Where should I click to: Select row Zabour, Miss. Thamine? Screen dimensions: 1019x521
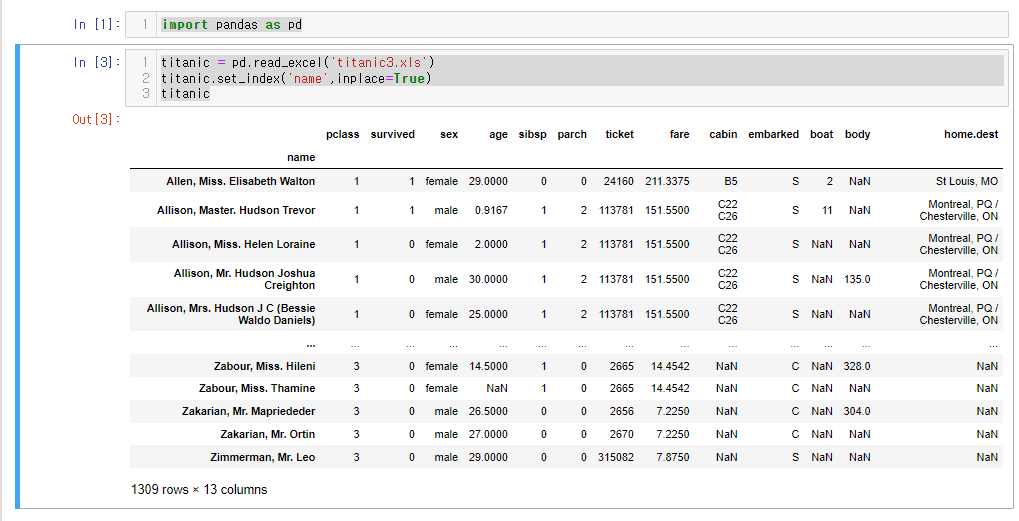click(x=566, y=388)
